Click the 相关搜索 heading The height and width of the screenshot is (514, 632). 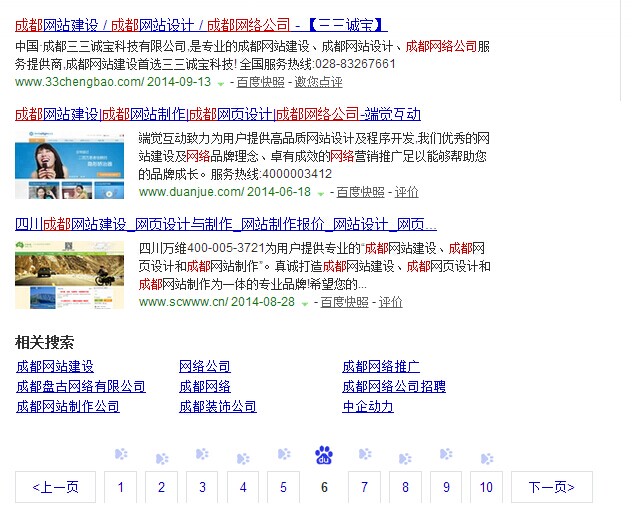click(44, 342)
